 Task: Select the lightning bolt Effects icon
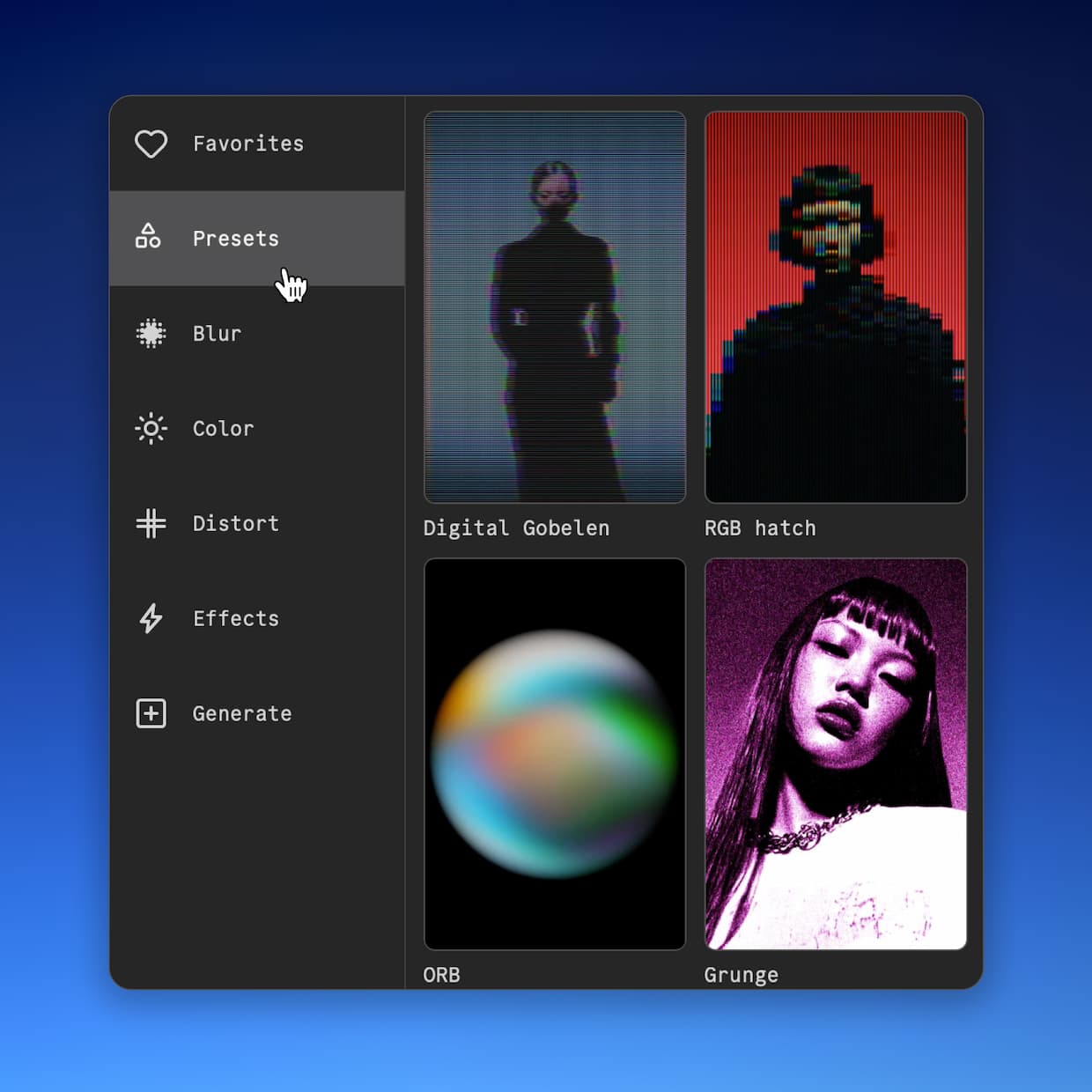[x=151, y=619]
